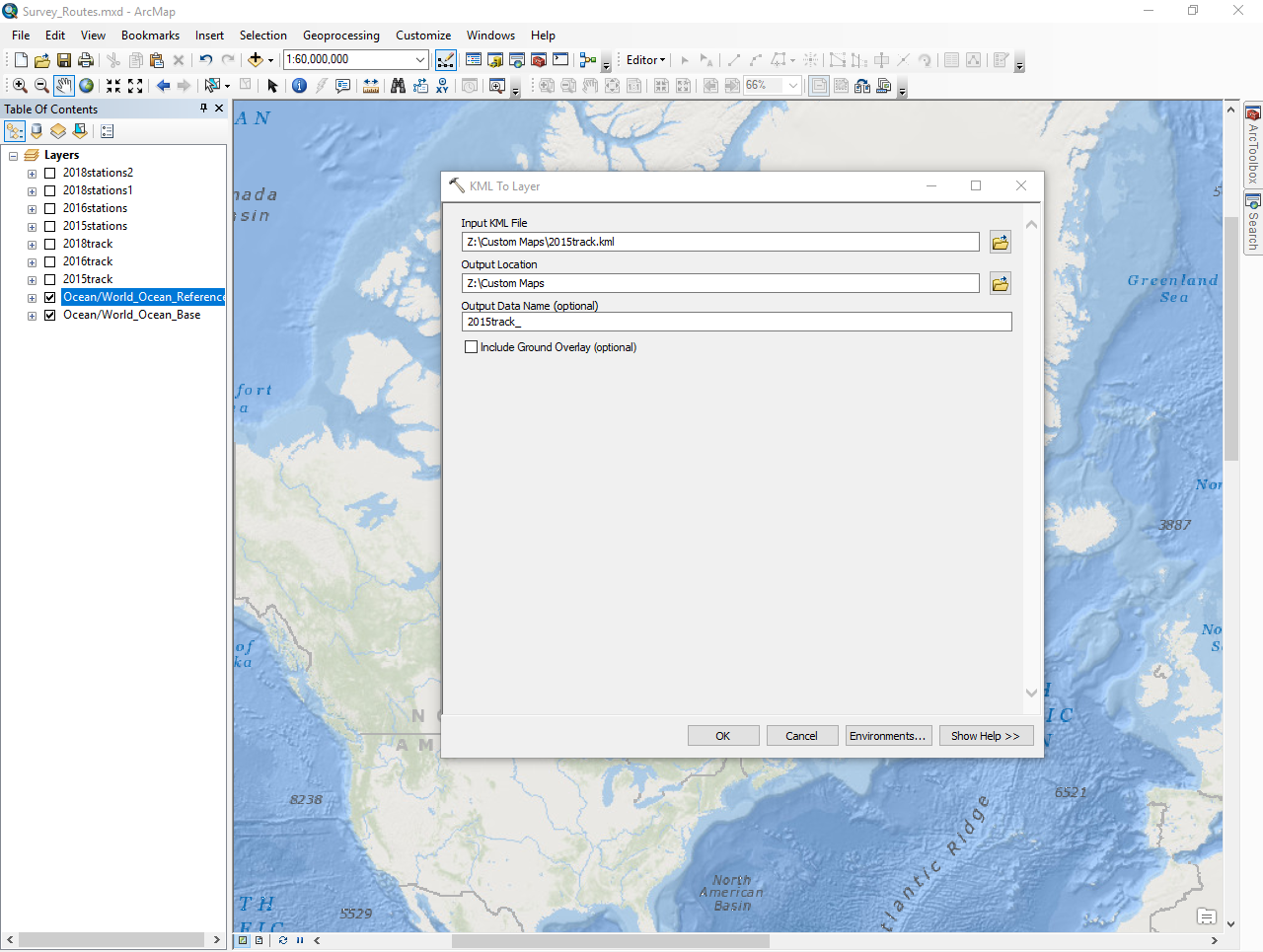Viewport: 1263px width, 952px height.
Task: Turn on the 2018track layer
Action: tap(49, 244)
